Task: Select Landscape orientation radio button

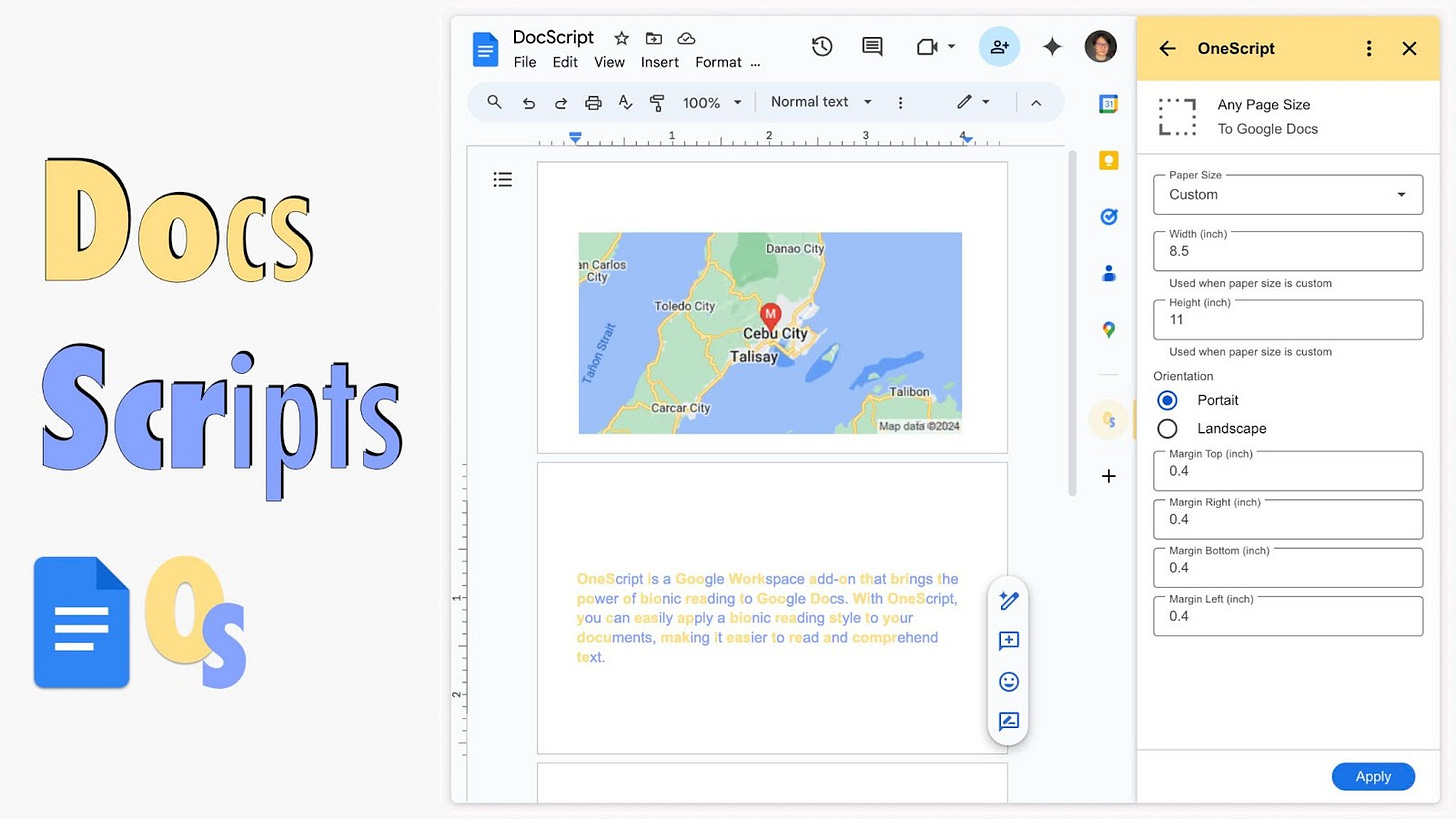Action: (x=1167, y=428)
